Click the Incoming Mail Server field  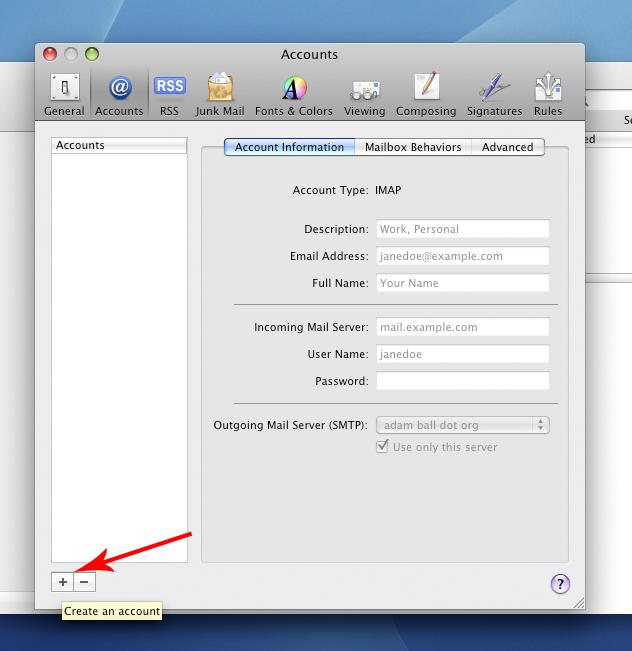463,327
